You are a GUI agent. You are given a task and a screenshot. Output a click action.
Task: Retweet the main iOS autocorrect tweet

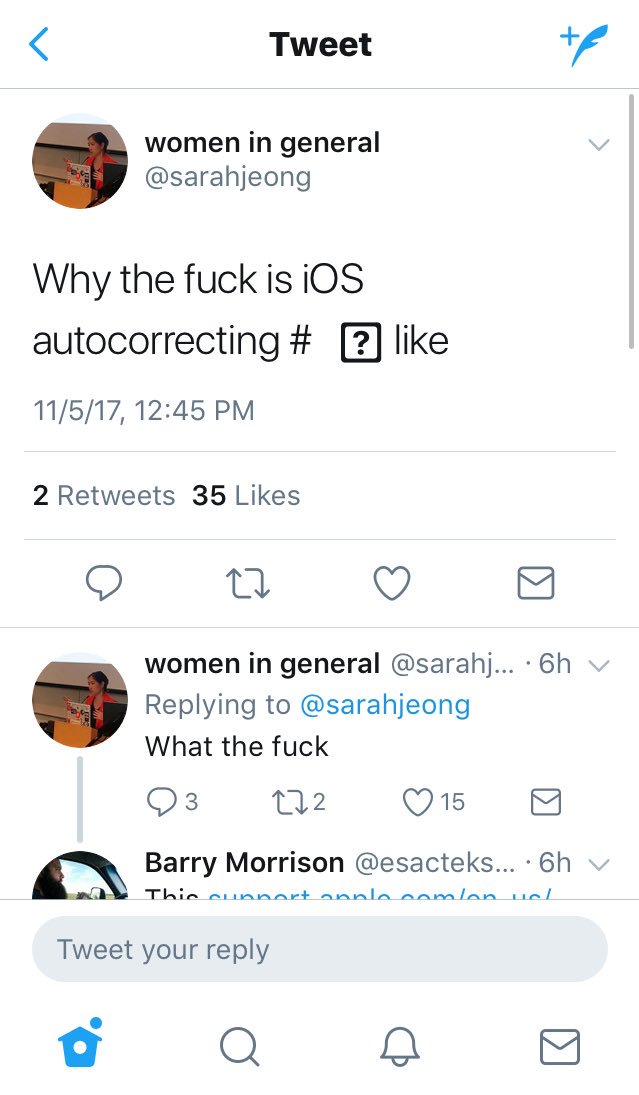248,583
